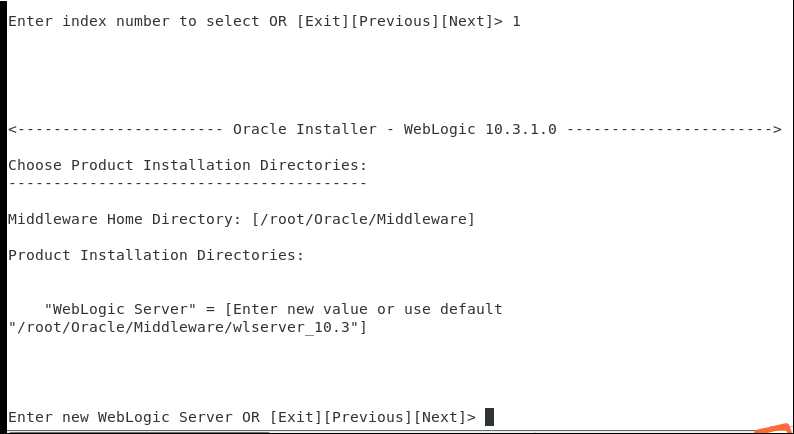Click the Choose Product Installation Directories heading
Viewport: 794px width, 434px height.
click(187, 165)
